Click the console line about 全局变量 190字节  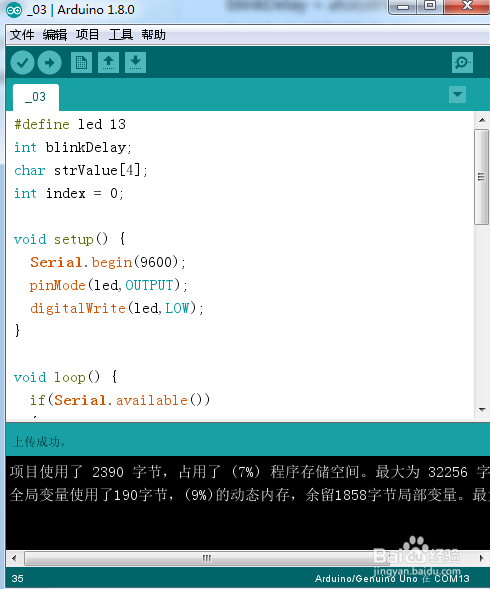(250, 495)
